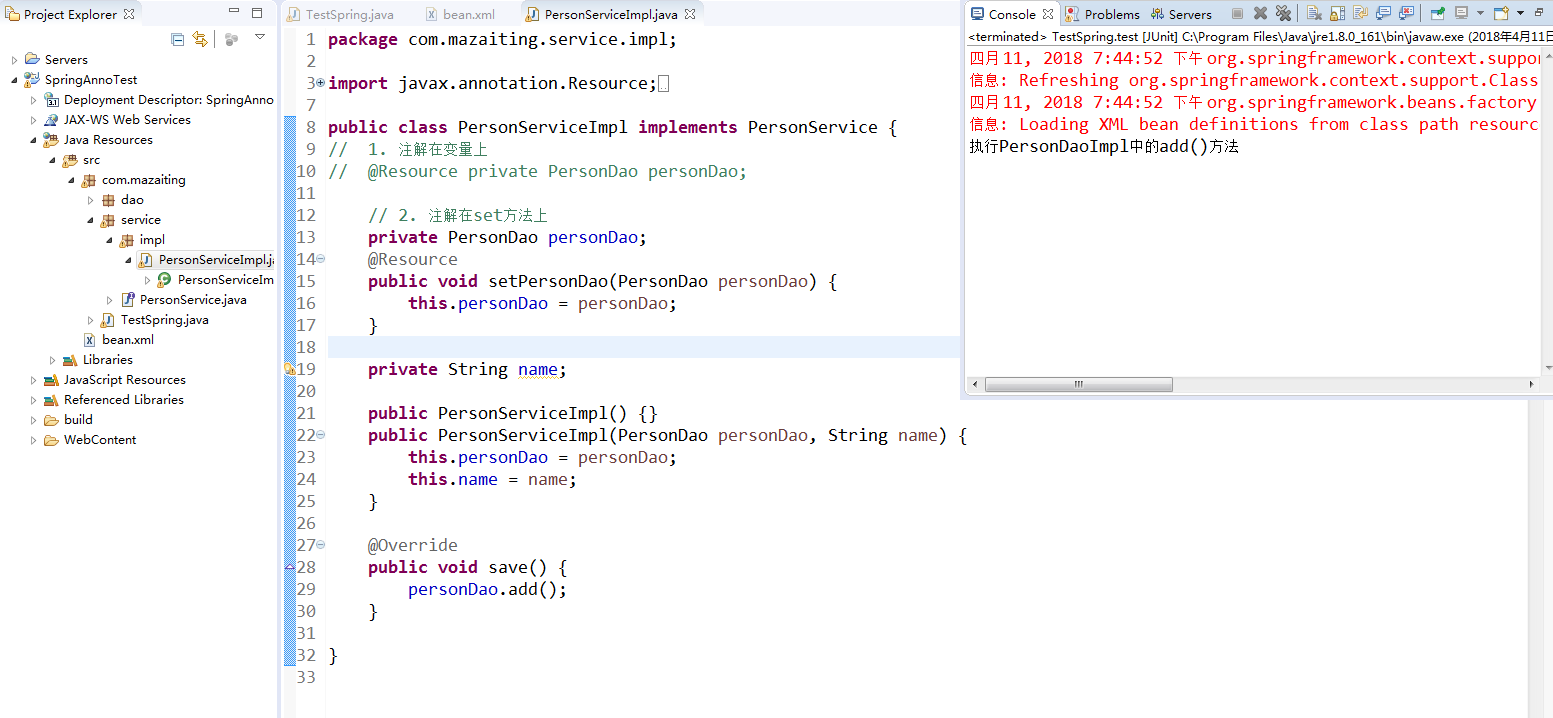Close the PersonServiceImpl.java editor tab
The image size is (1553, 718).
pyautogui.click(x=690, y=14)
